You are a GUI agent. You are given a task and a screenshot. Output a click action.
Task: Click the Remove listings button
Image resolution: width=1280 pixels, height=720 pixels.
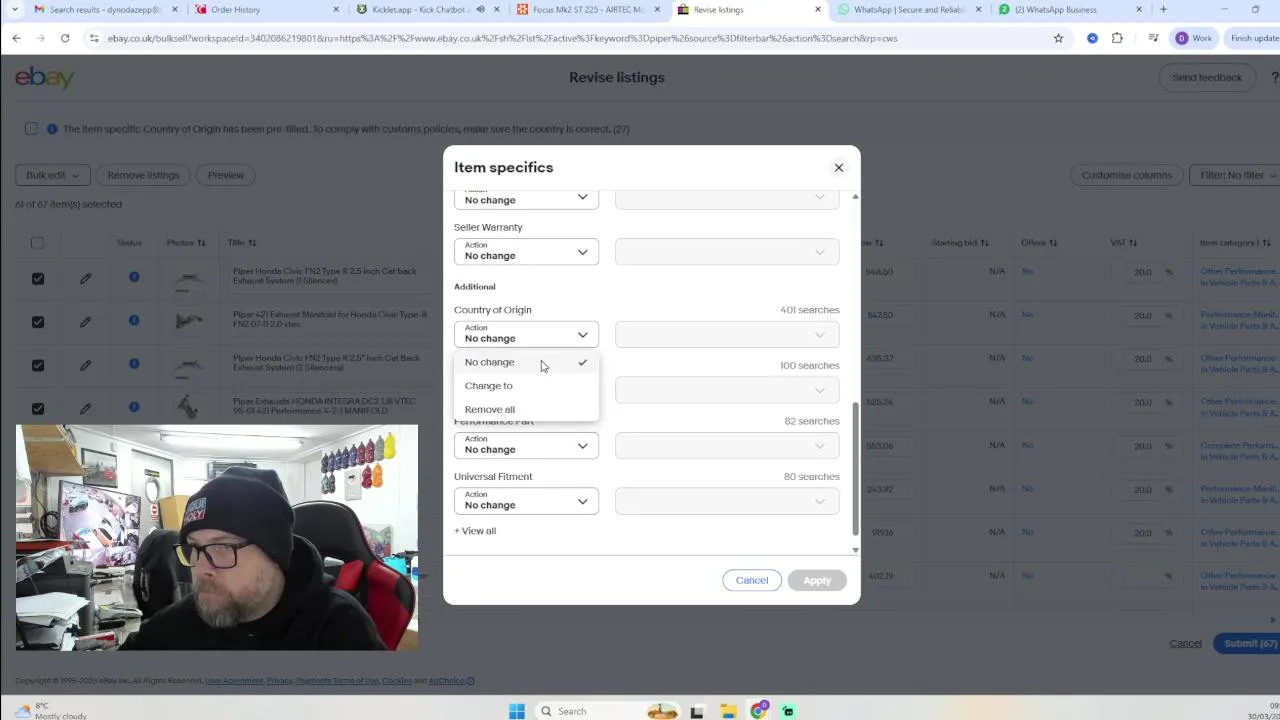coord(143,175)
